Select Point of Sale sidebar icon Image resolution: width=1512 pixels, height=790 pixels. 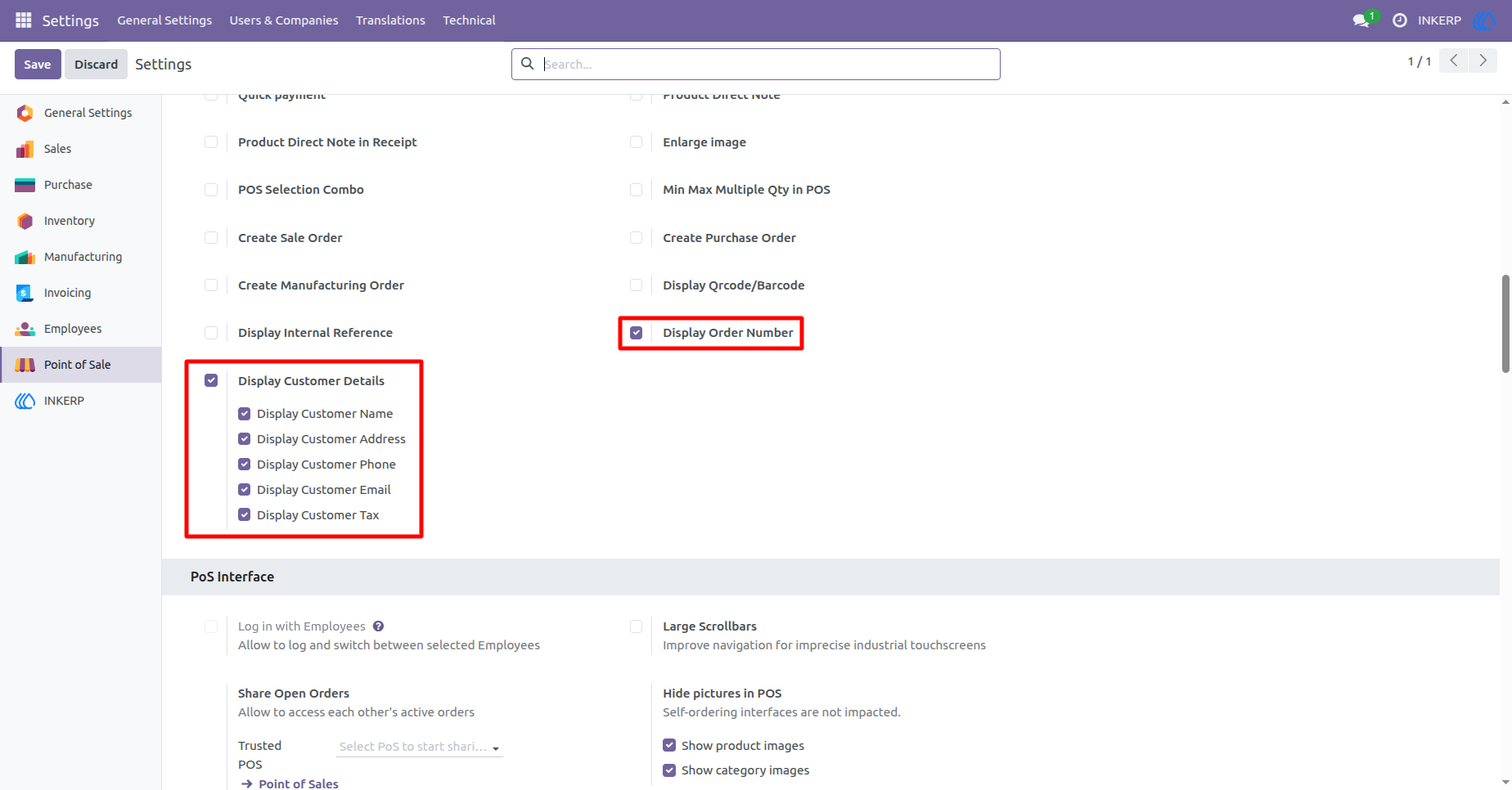coord(25,365)
